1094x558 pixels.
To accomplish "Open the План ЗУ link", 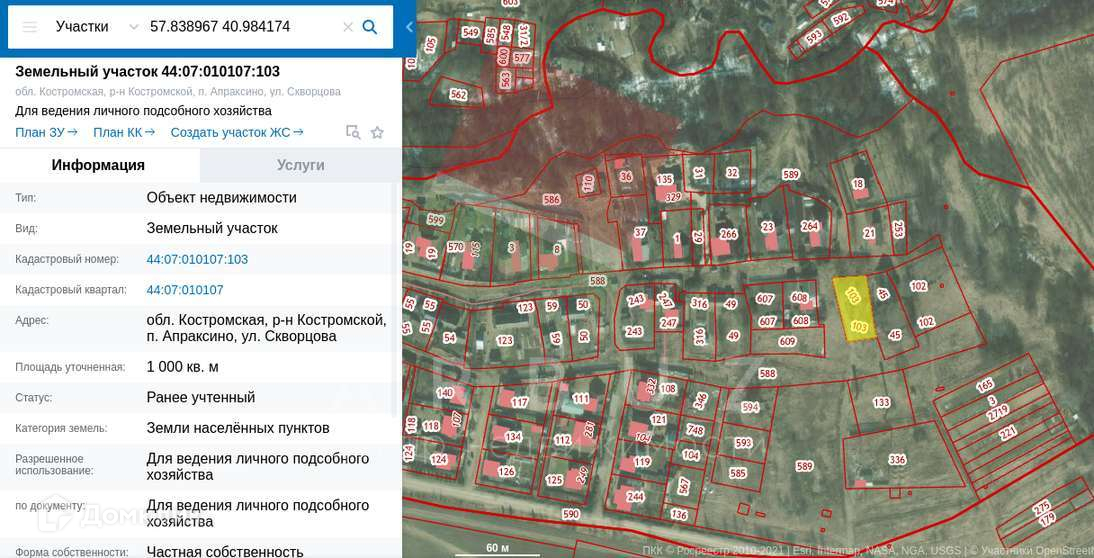I will [47, 133].
